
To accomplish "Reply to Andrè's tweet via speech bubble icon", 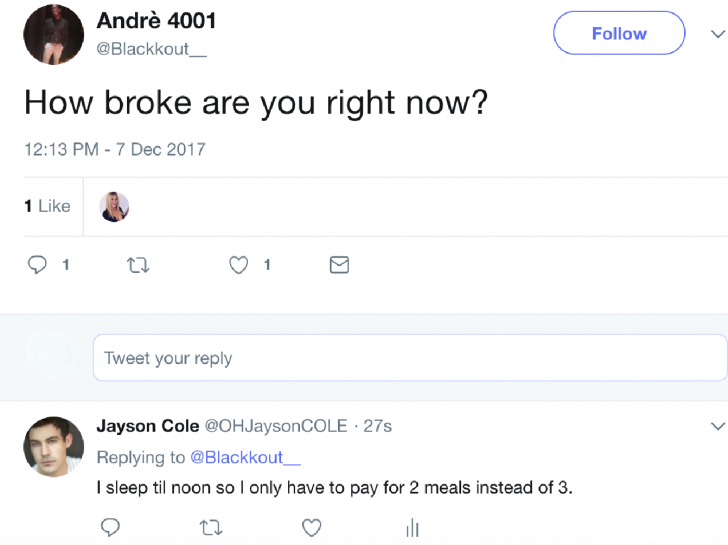I will pyautogui.click(x=38, y=265).
